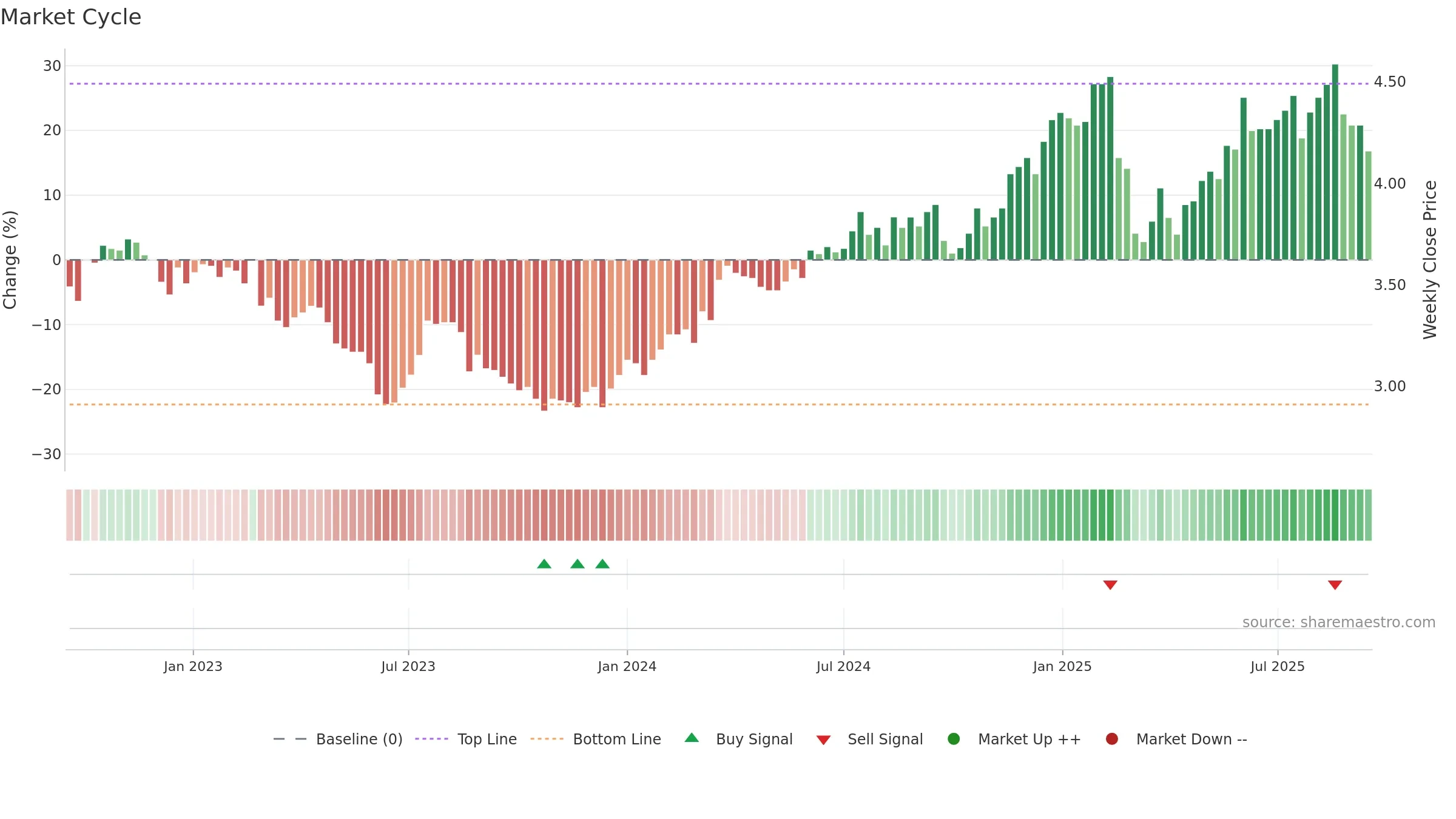Image resolution: width=1456 pixels, height=819 pixels.
Task: Click the Jul 2025 axis label
Action: (1278, 667)
